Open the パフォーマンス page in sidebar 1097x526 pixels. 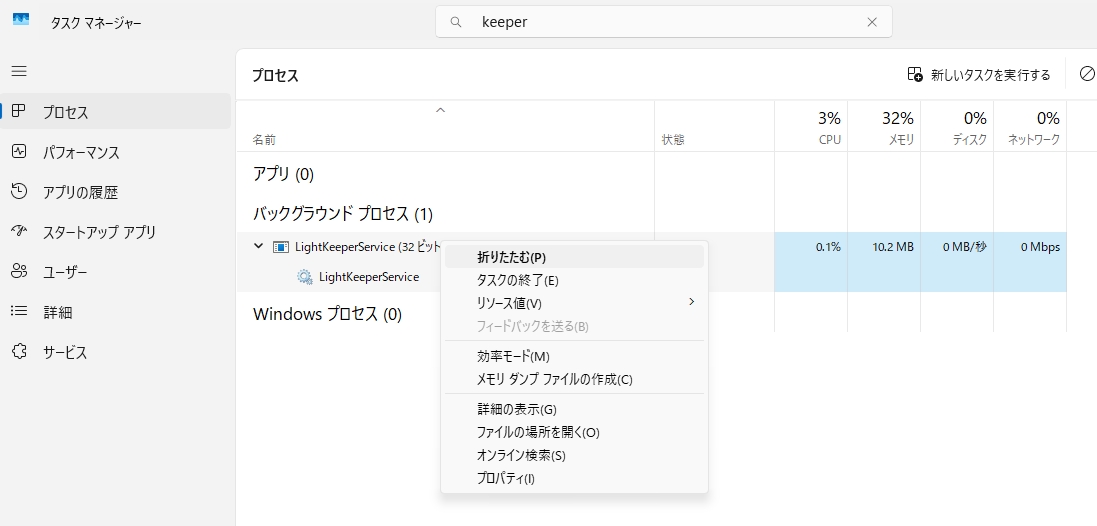pos(115,152)
